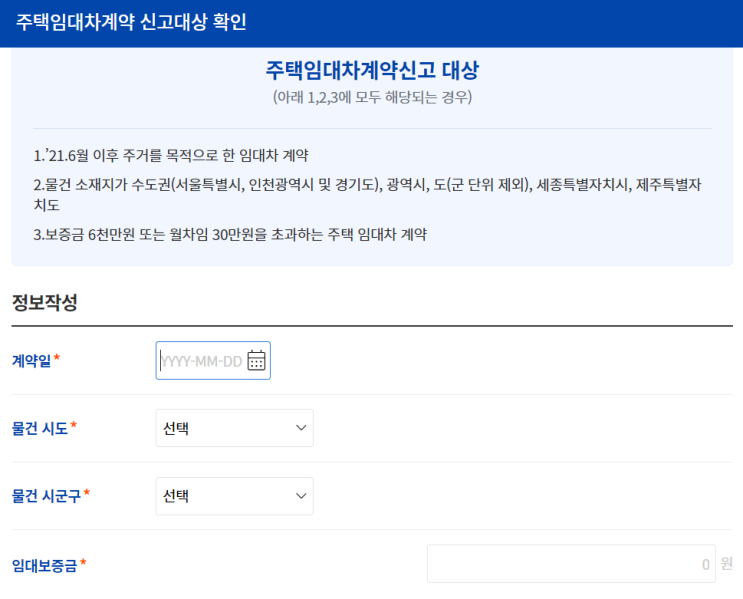Open the 물건 시도 dropdown
This screenshot has height=599, width=743.
[235, 428]
